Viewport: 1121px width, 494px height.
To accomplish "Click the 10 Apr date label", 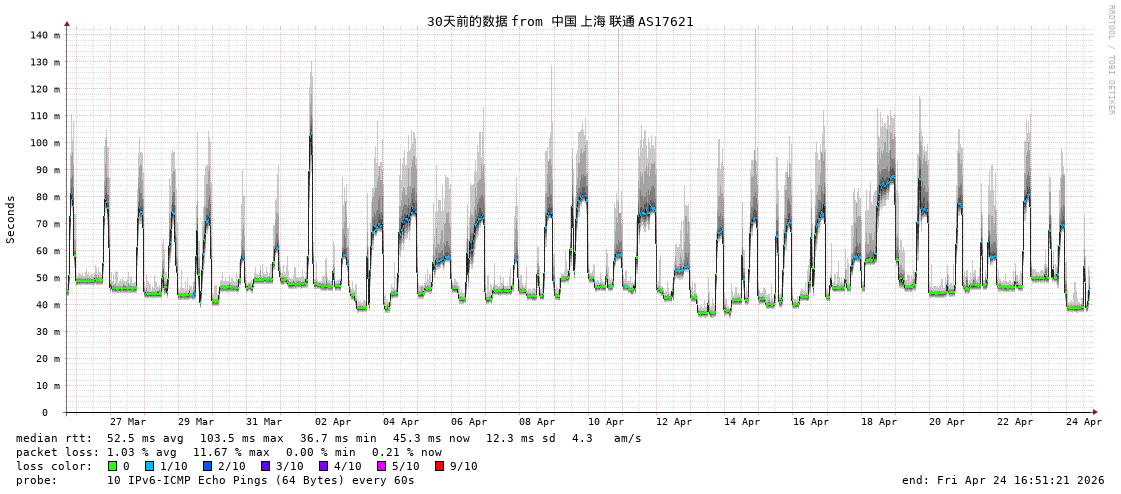I will pos(606,422).
